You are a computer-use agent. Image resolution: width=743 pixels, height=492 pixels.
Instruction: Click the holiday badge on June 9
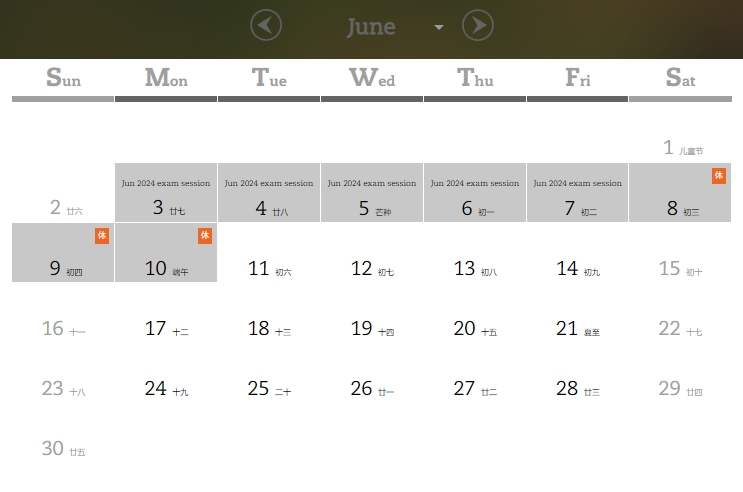102,235
